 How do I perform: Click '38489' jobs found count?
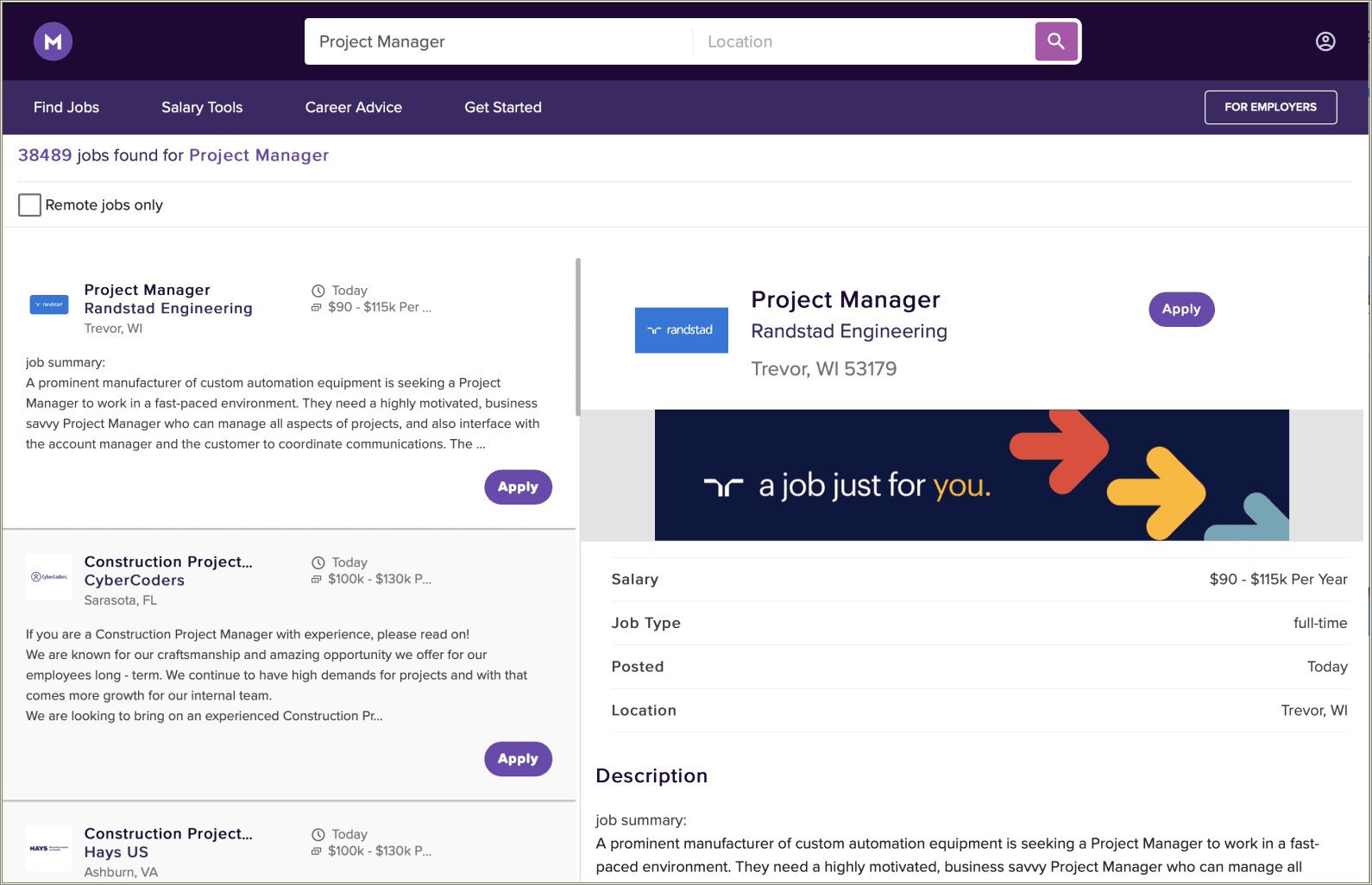coord(45,155)
